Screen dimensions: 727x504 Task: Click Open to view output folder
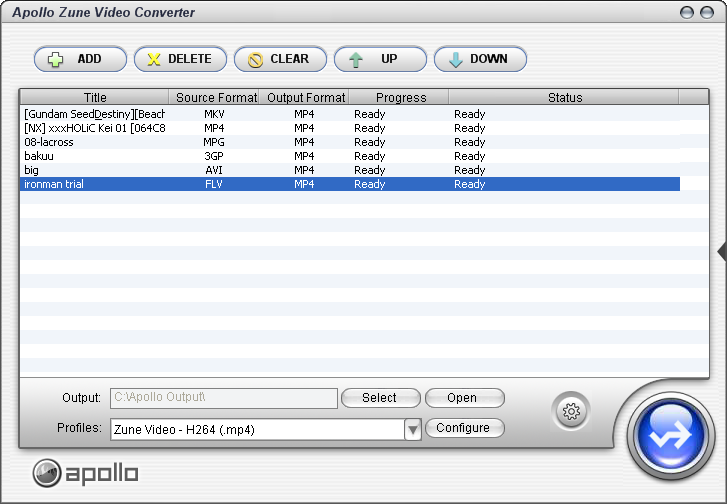click(464, 398)
